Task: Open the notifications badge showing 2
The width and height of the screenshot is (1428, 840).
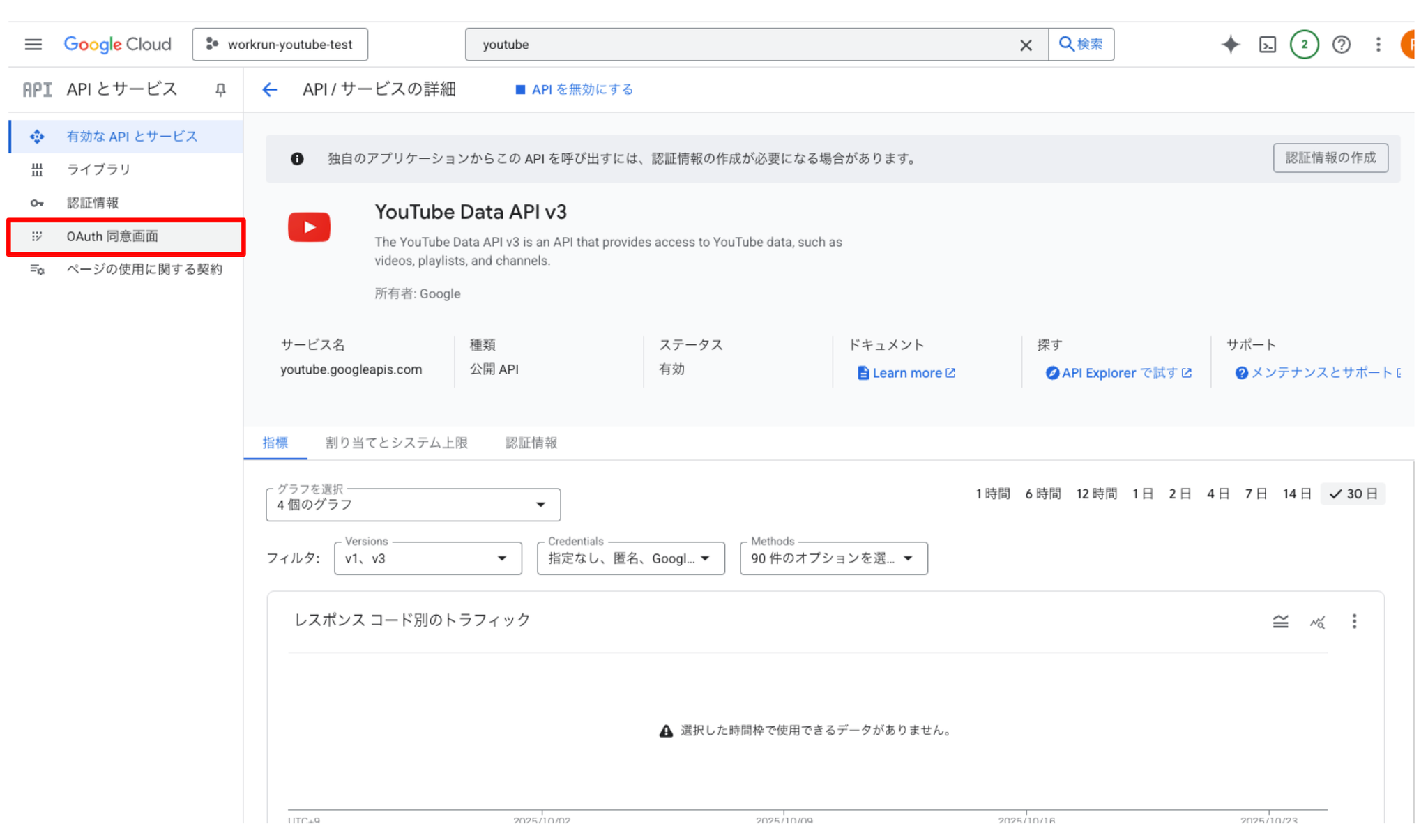Action: (x=1304, y=45)
